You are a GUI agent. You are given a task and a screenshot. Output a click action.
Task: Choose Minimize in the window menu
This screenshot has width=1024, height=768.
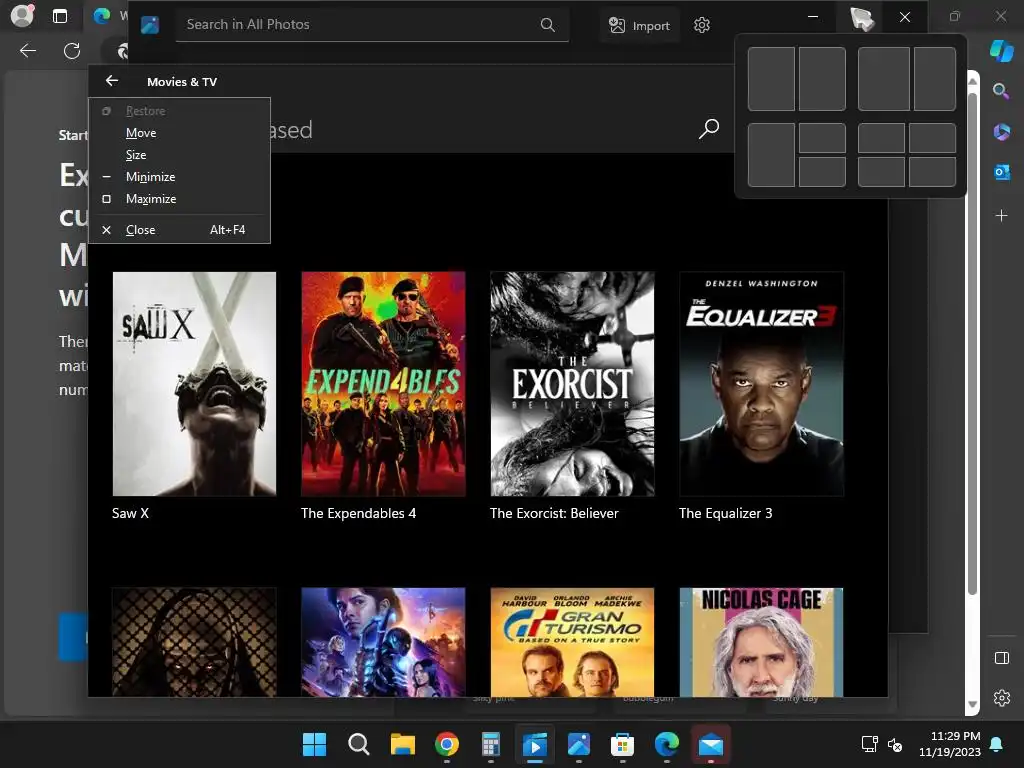pyautogui.click(x=180, y=177)
